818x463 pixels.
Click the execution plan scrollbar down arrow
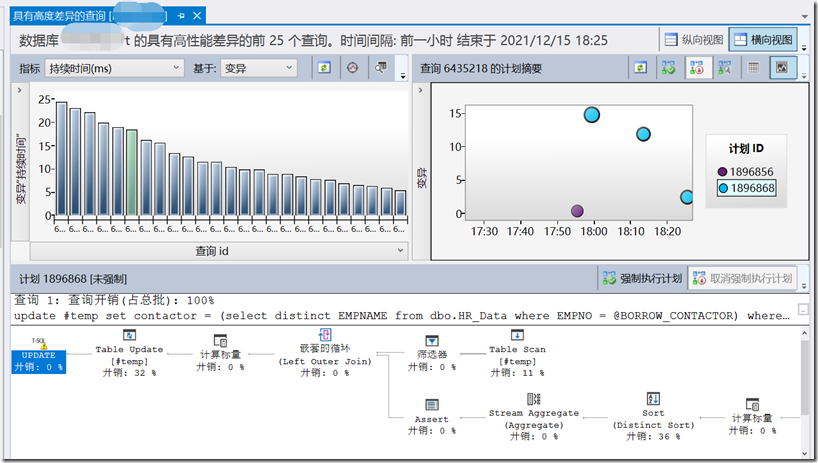point(804,453)
